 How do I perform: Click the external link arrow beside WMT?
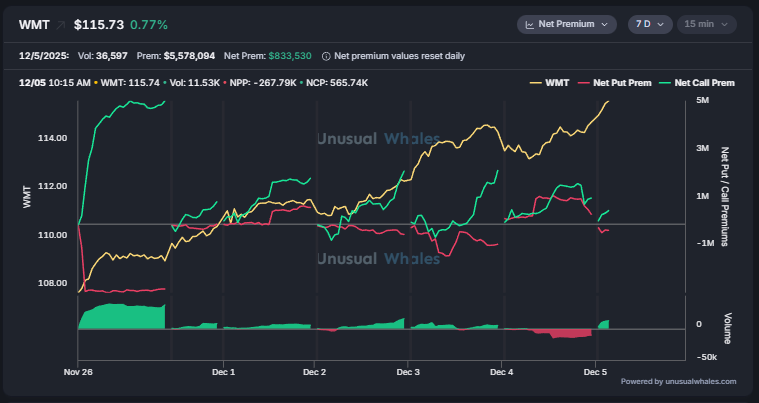pos(59,24)
